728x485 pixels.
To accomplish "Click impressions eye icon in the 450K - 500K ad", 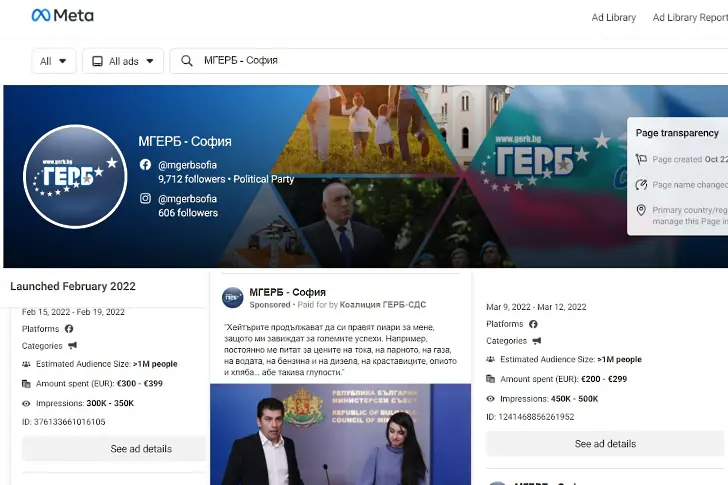I will point(490,399).
